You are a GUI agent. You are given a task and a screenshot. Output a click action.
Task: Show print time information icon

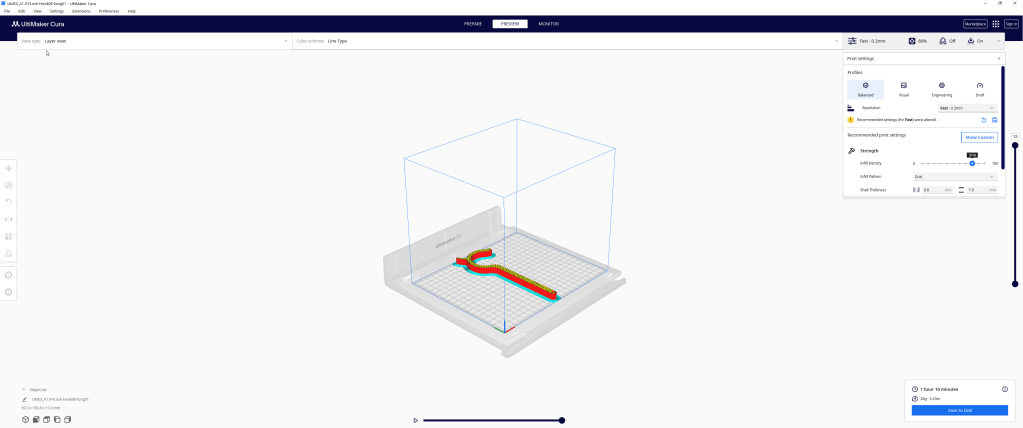[1004, 388]
